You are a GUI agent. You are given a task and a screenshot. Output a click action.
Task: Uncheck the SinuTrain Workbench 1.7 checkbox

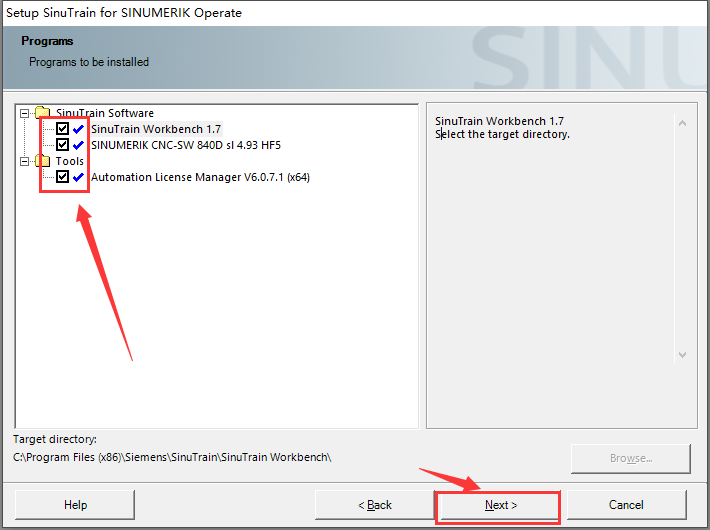pyautogui.click(x=62, y=129)
